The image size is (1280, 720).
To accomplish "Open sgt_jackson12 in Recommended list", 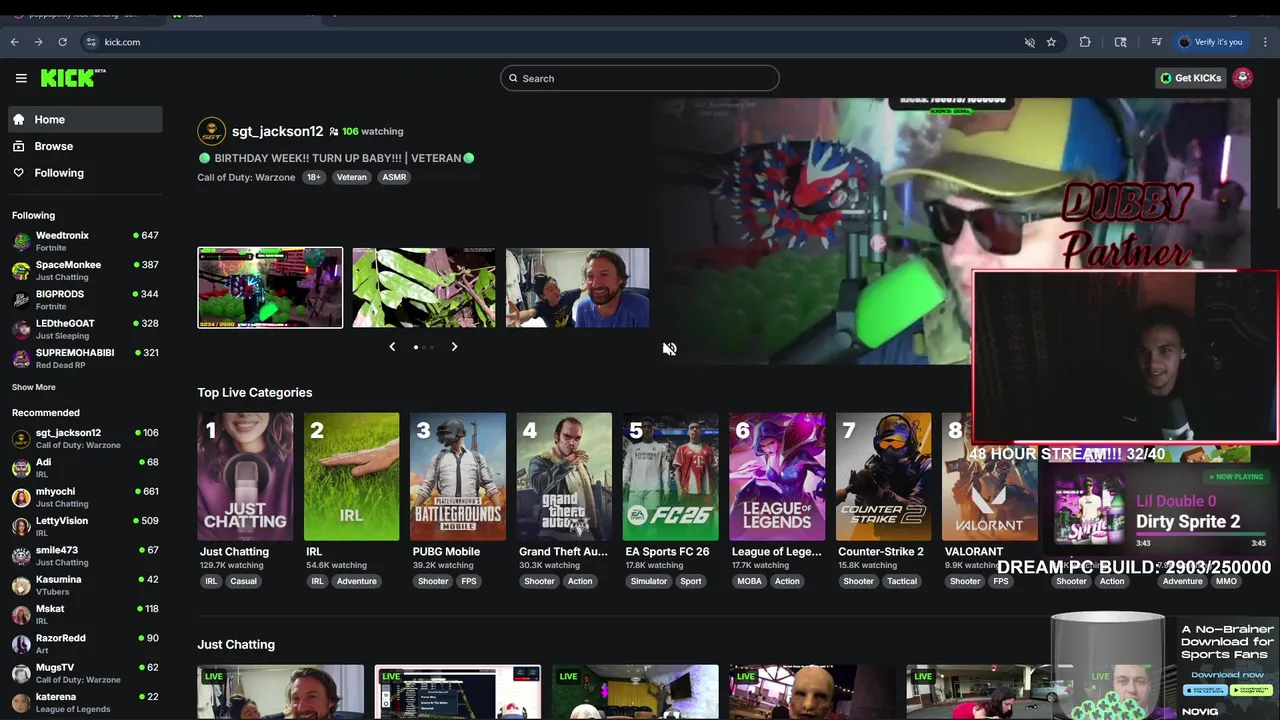I will pos(85,438).
